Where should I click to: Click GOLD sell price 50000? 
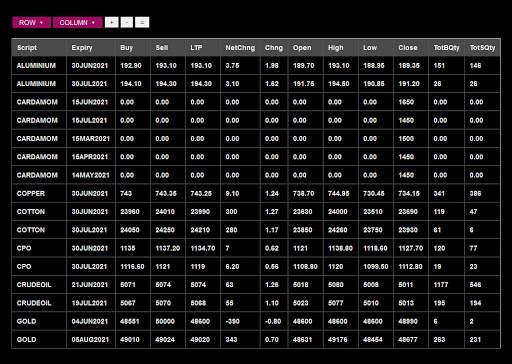165,321
